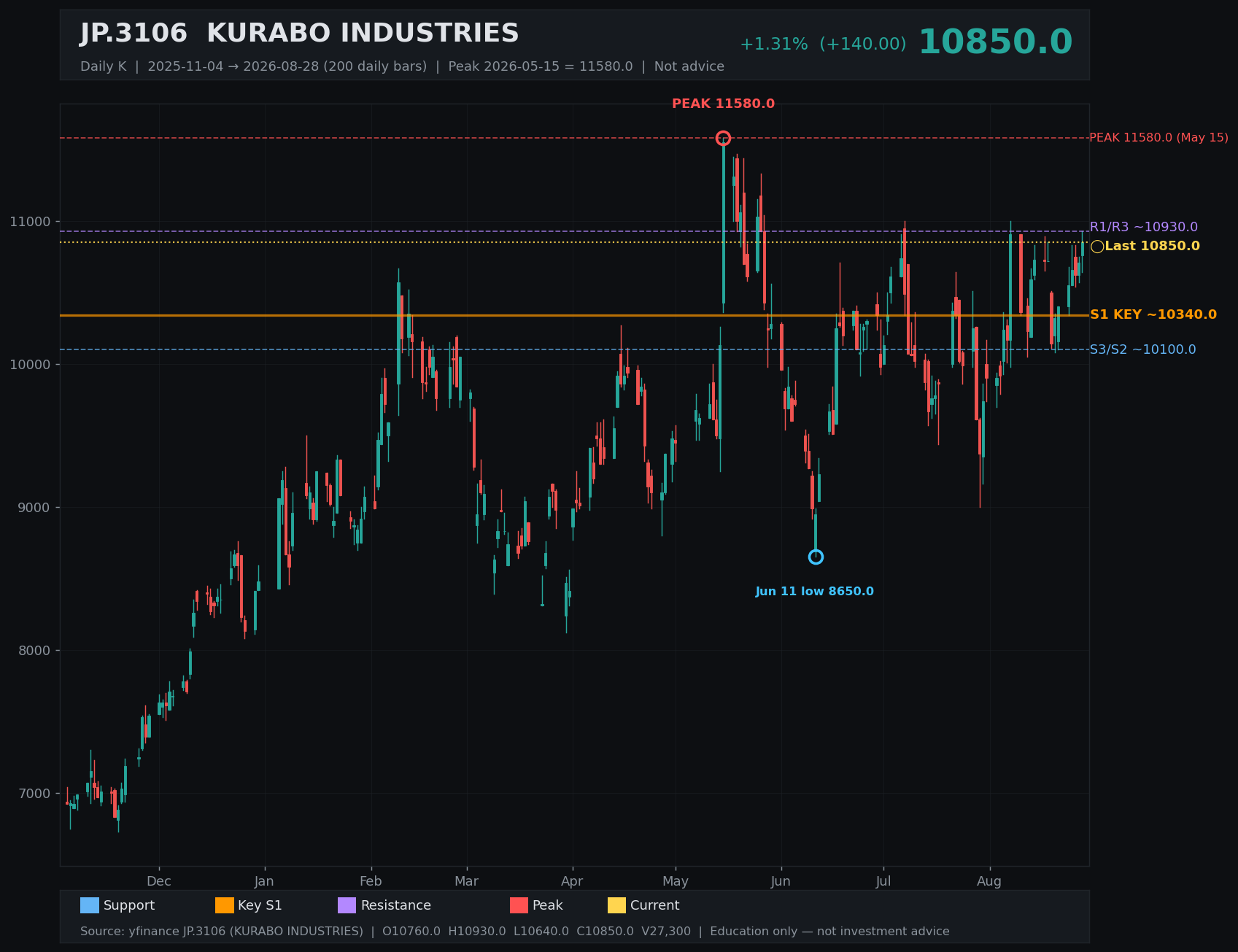Click the 'Jun' x-axis month label
1238x952 pixels.
(781, 881)
